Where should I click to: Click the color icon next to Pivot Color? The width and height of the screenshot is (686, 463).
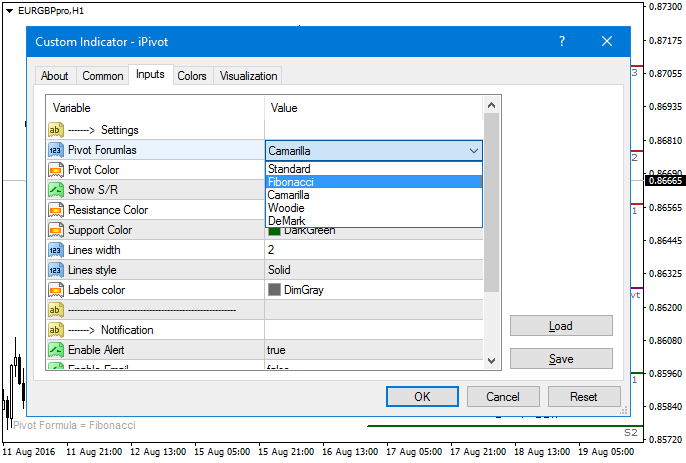[x=56, y=170]
